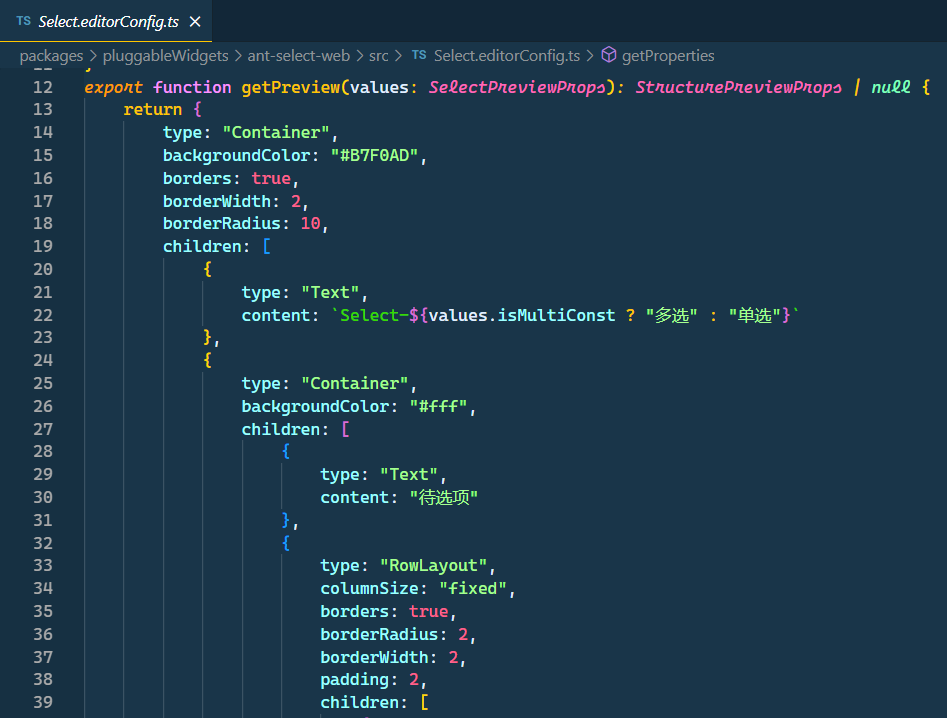This screenshot has width=947, height=718.
Task: Close the Select.editorConfig.ts tab
Action: [195, 21]
